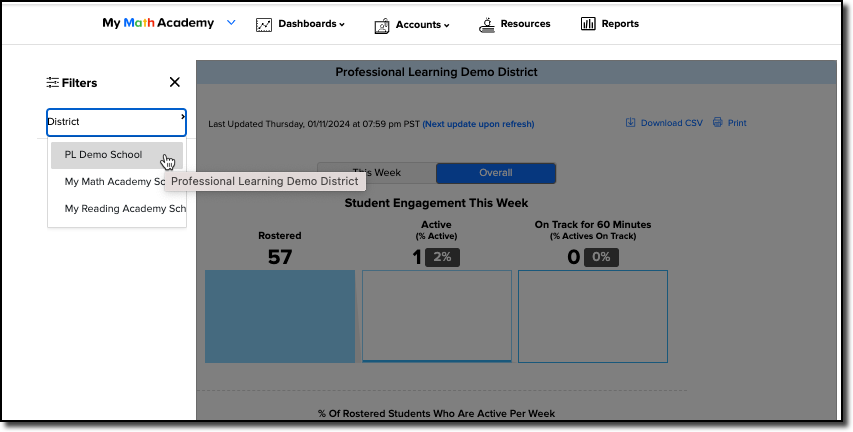Screen dimensions: 853x432
Task: Click the Rostered 57 bar
Action: coord(280,316)
